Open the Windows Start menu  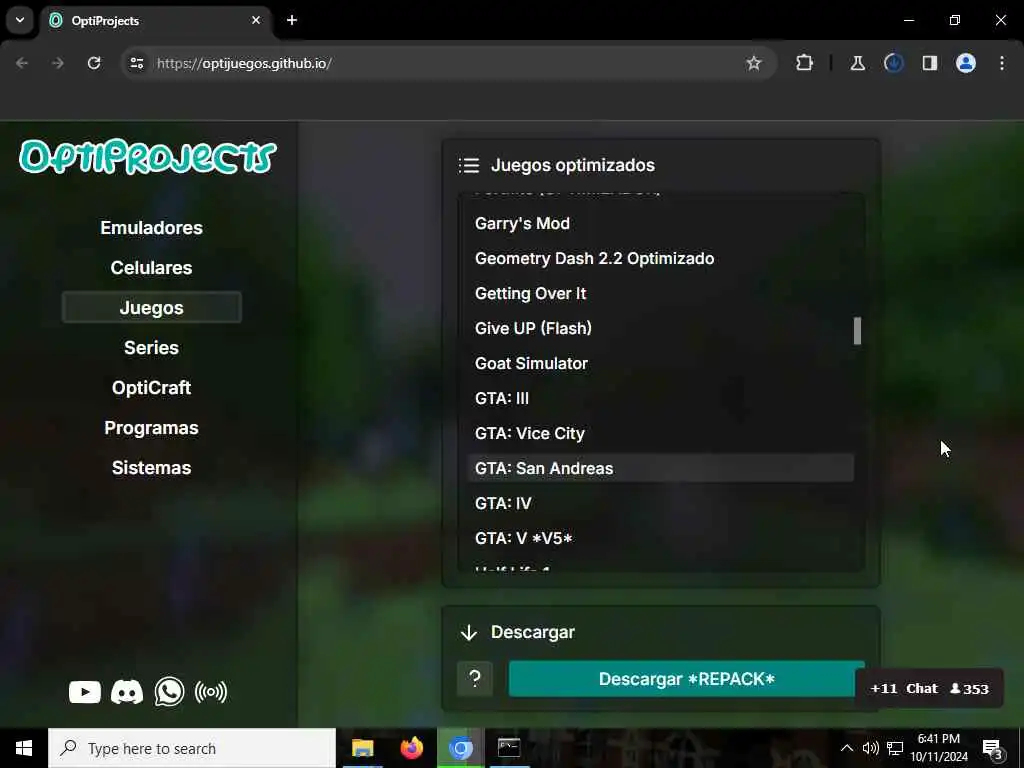click(x=24, y=748)
